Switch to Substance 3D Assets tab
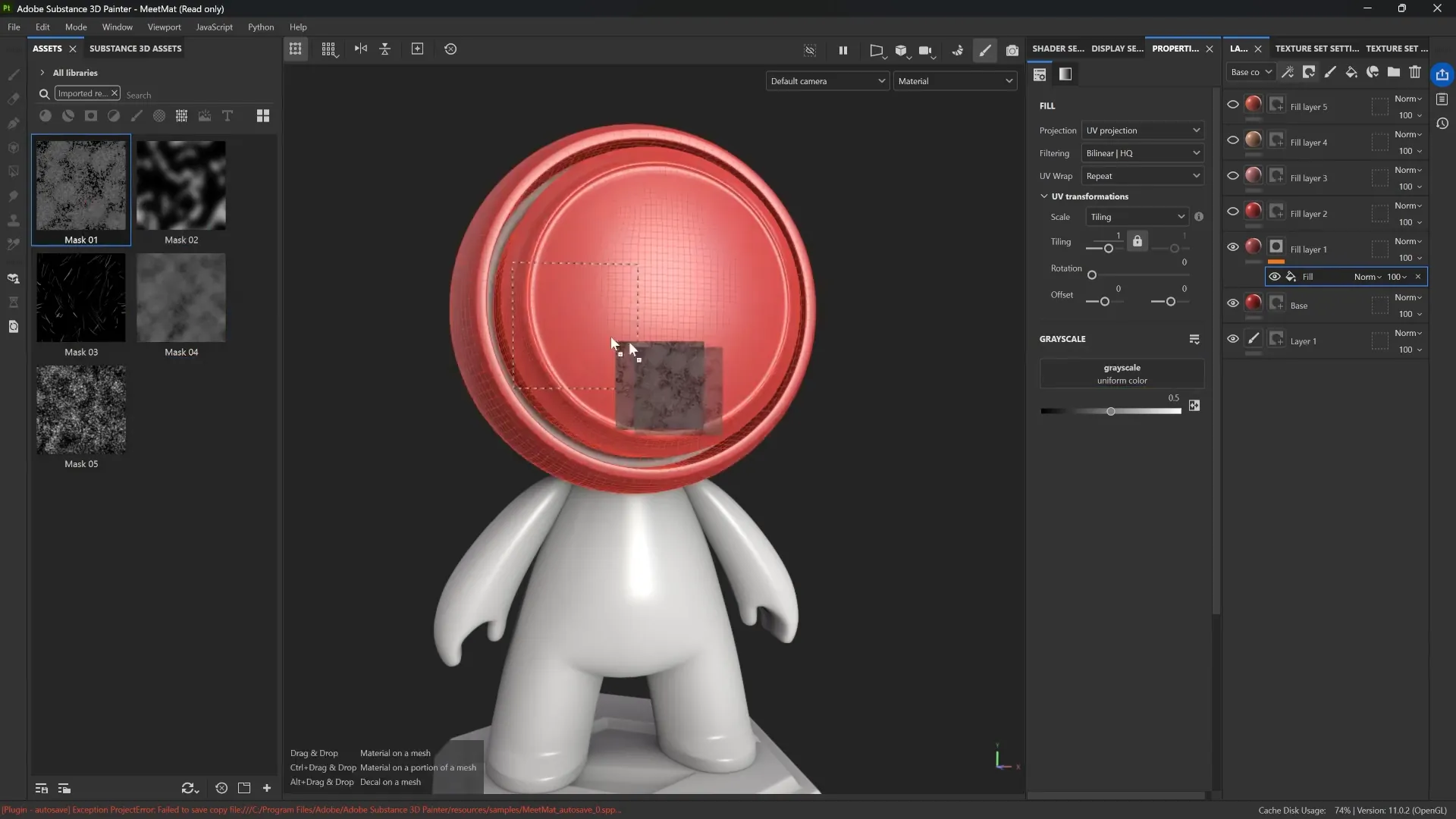Viewport: 1456px width, 819px height. click(136, 49)
